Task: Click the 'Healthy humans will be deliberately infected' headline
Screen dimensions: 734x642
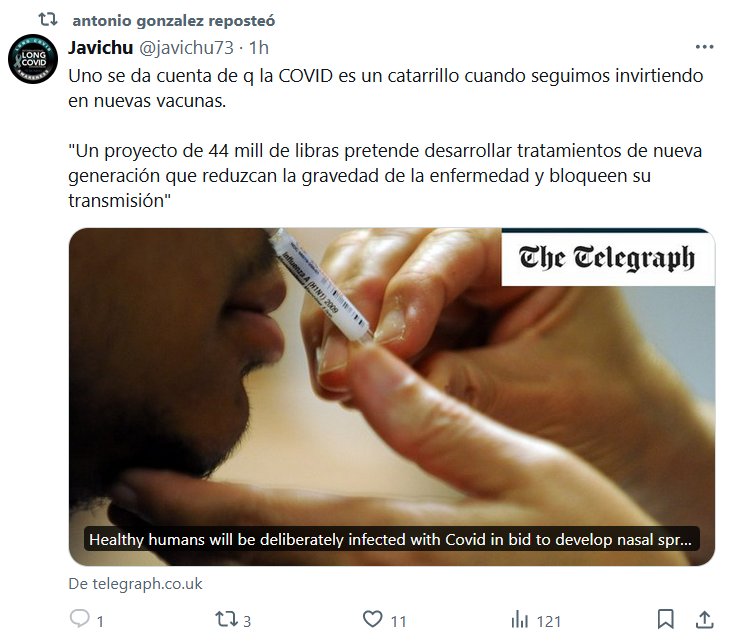Action: (391, 539)
